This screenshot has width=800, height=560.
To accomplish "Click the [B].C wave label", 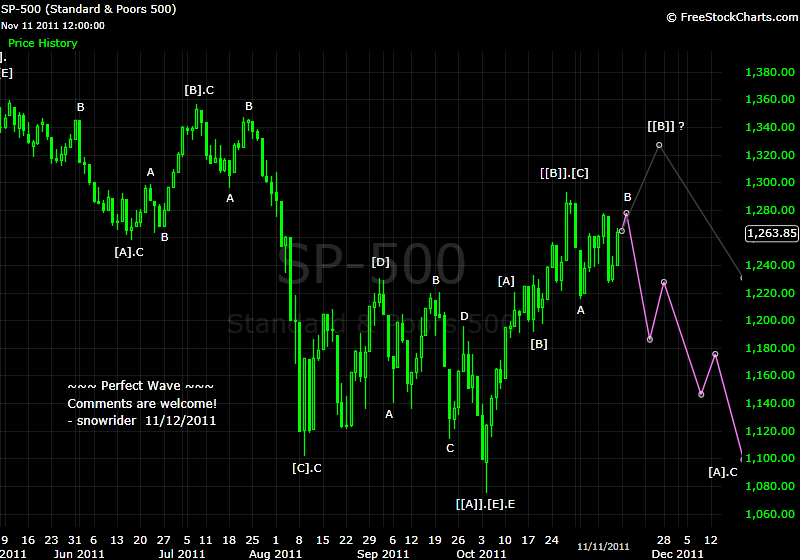I will tap(199, 90).
